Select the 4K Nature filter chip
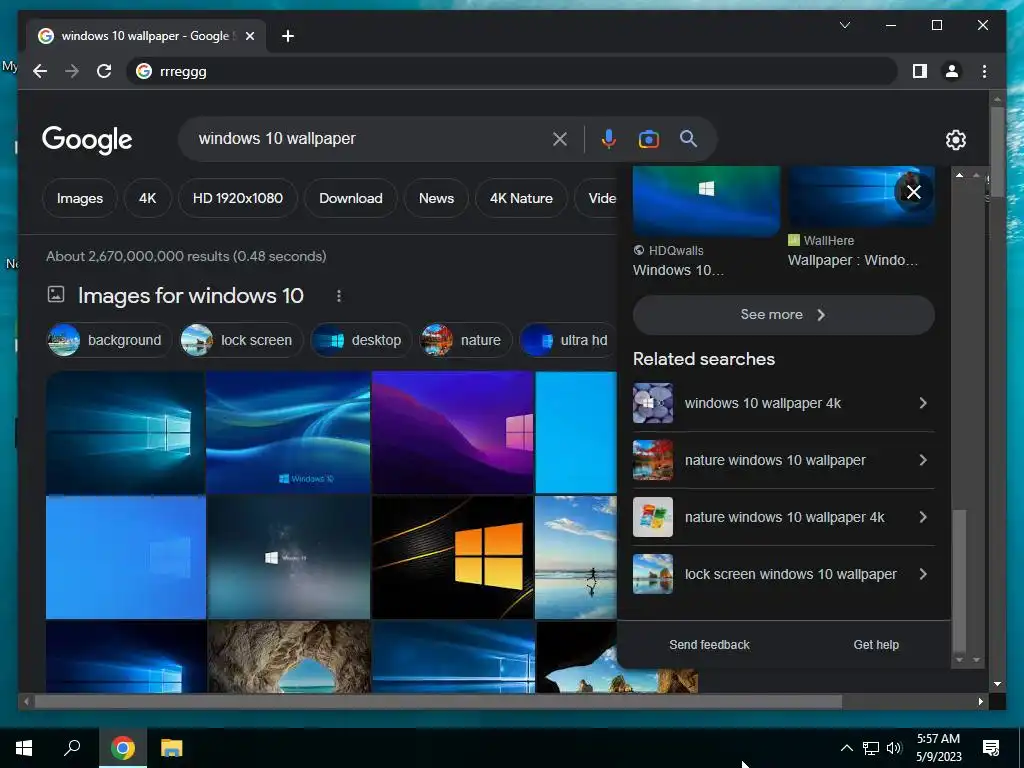The height and width of the screenshot is (768, 1024). pyautogui.click(x=521, y=198)
